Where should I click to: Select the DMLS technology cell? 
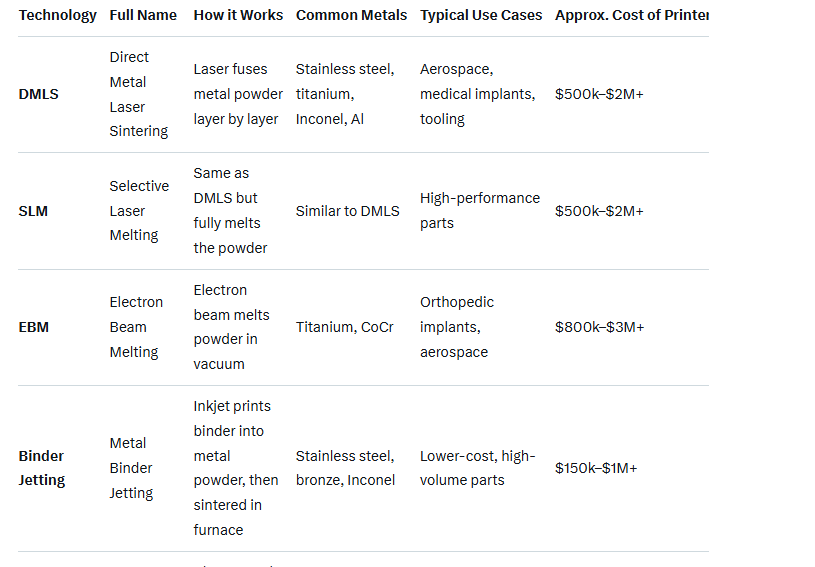pyautogui.click(x=39, y=94)
